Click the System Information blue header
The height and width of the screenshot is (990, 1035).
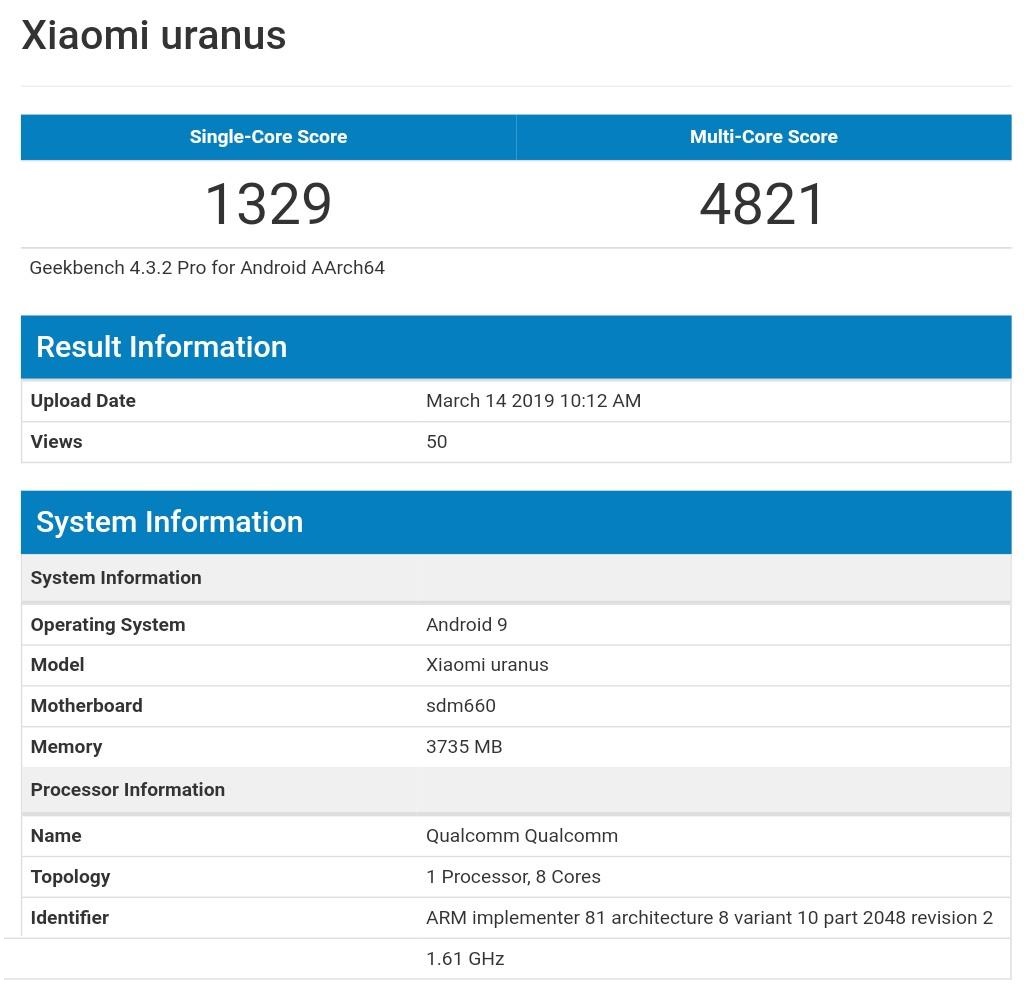click(169, 522)
